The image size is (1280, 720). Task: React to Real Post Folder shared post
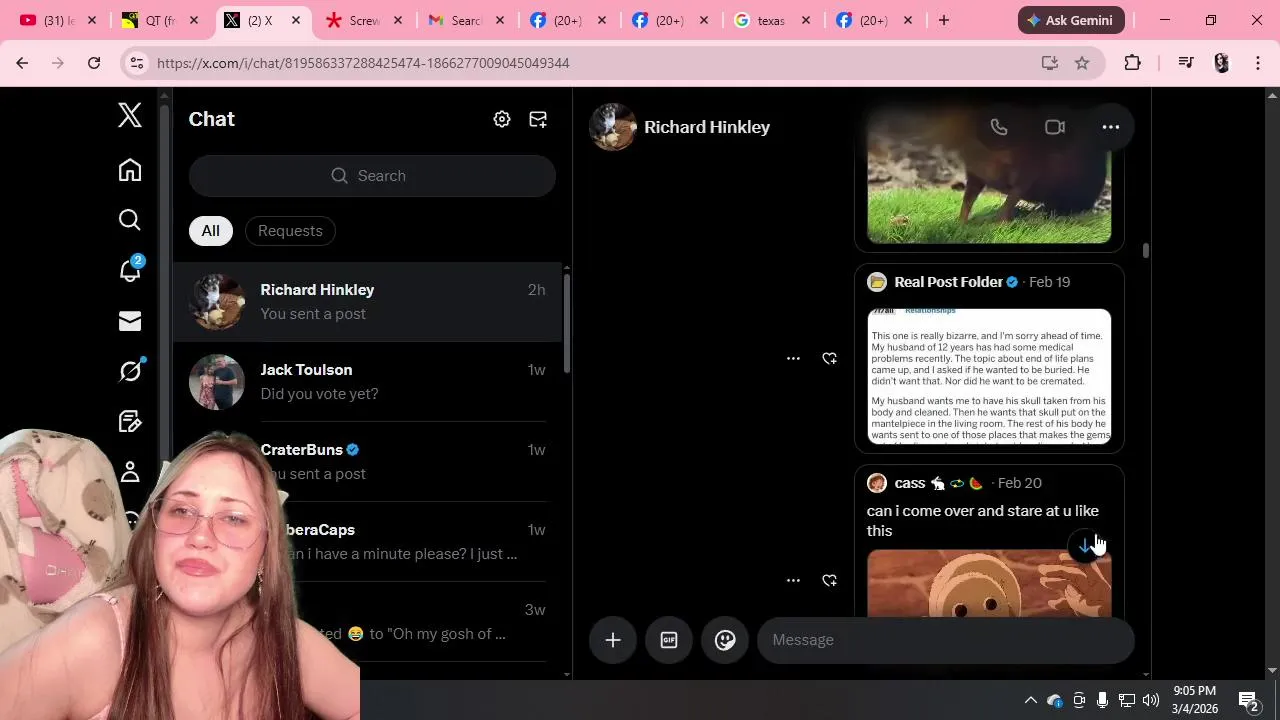pyautogui.click(x=829, y=358)
